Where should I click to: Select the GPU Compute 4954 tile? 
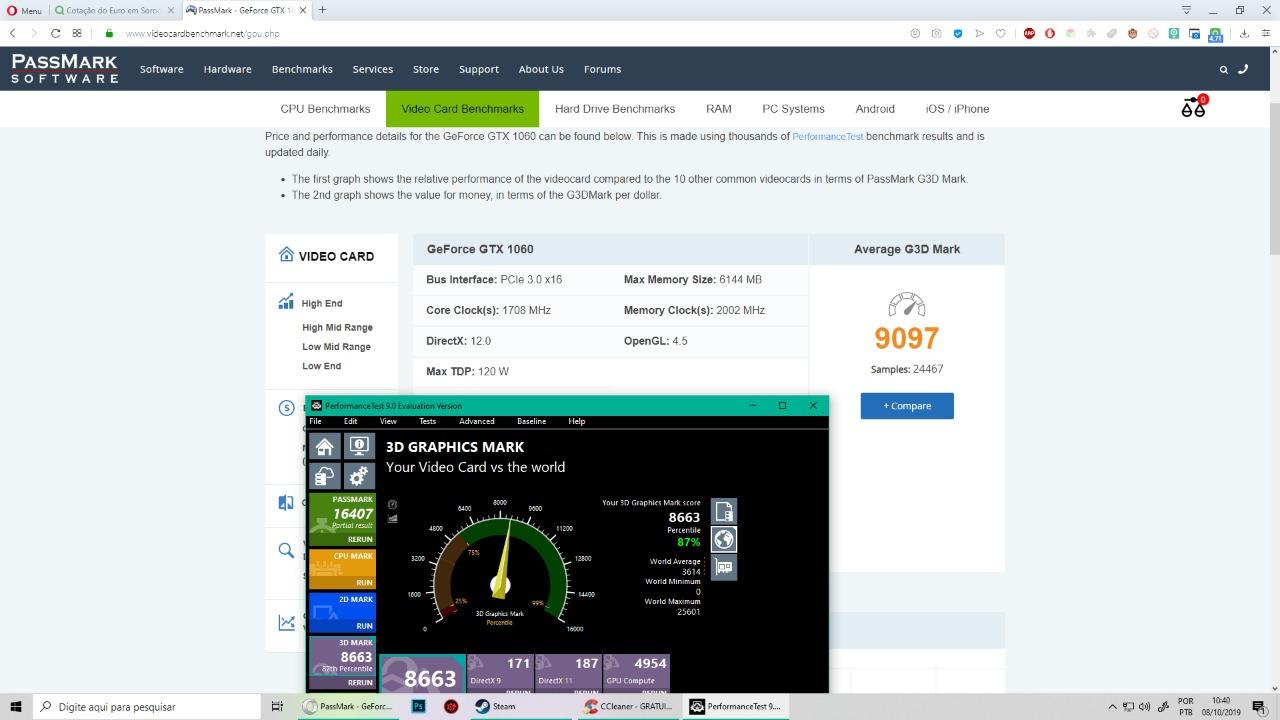[x=636, y=673]
